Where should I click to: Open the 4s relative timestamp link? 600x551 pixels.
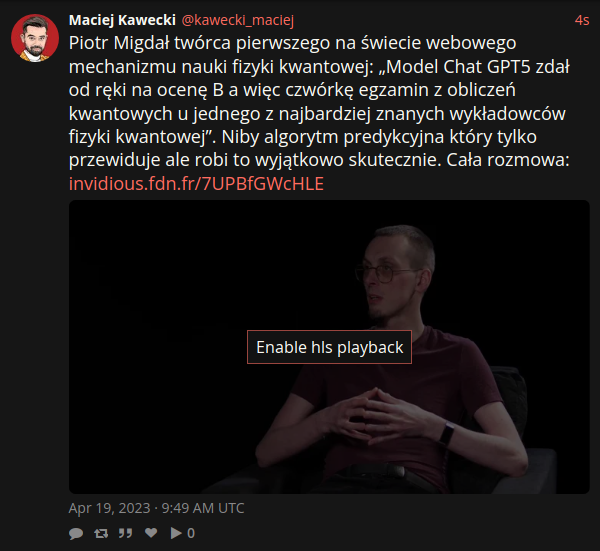pos(582,20)
